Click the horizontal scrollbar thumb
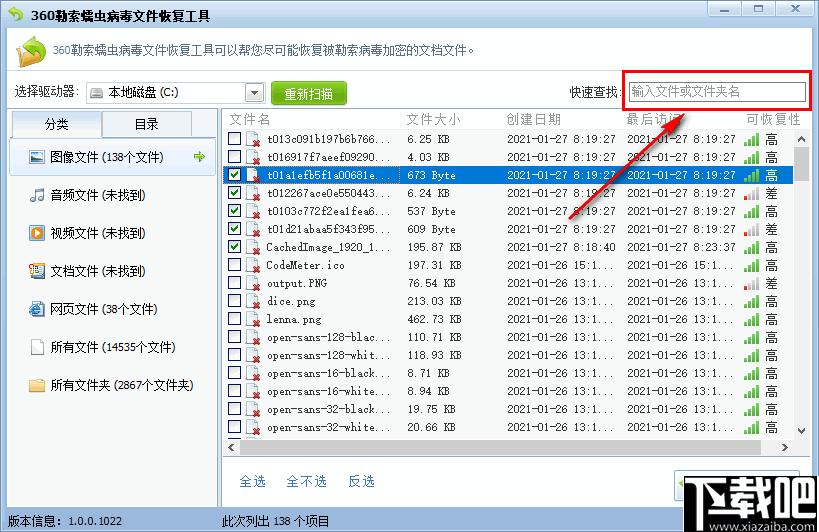 (500, 447)
